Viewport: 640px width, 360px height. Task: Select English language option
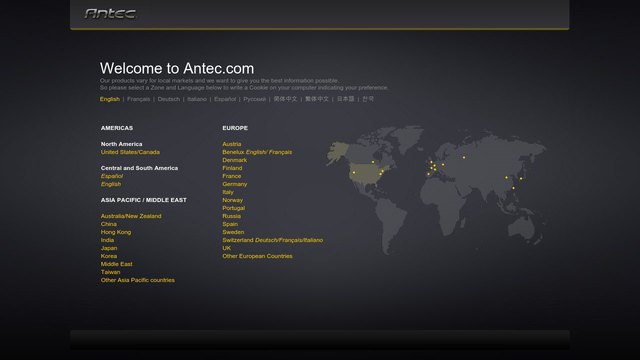tap(110, 99)
